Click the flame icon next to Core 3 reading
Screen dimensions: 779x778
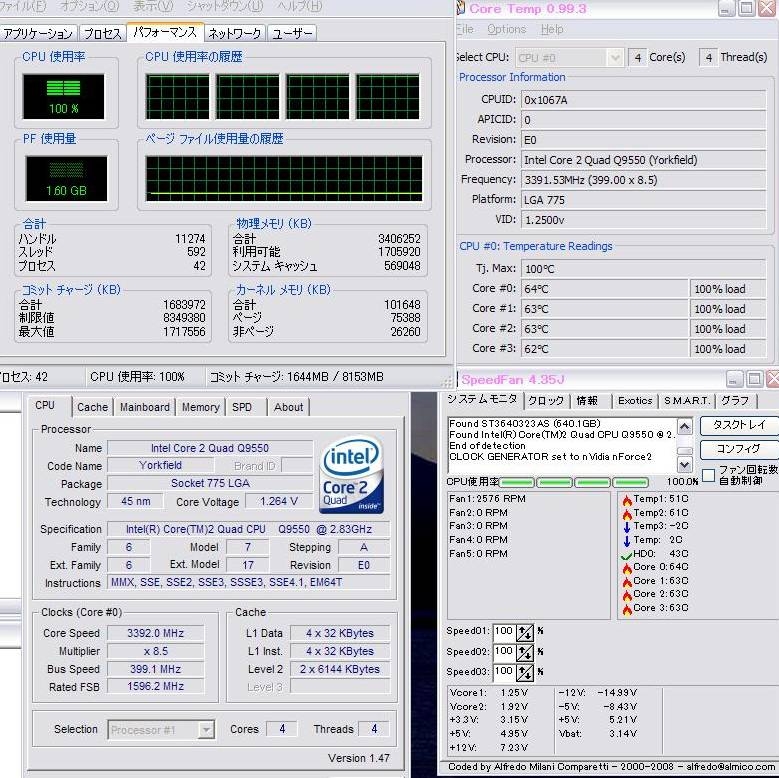click(x=627, y=609)
